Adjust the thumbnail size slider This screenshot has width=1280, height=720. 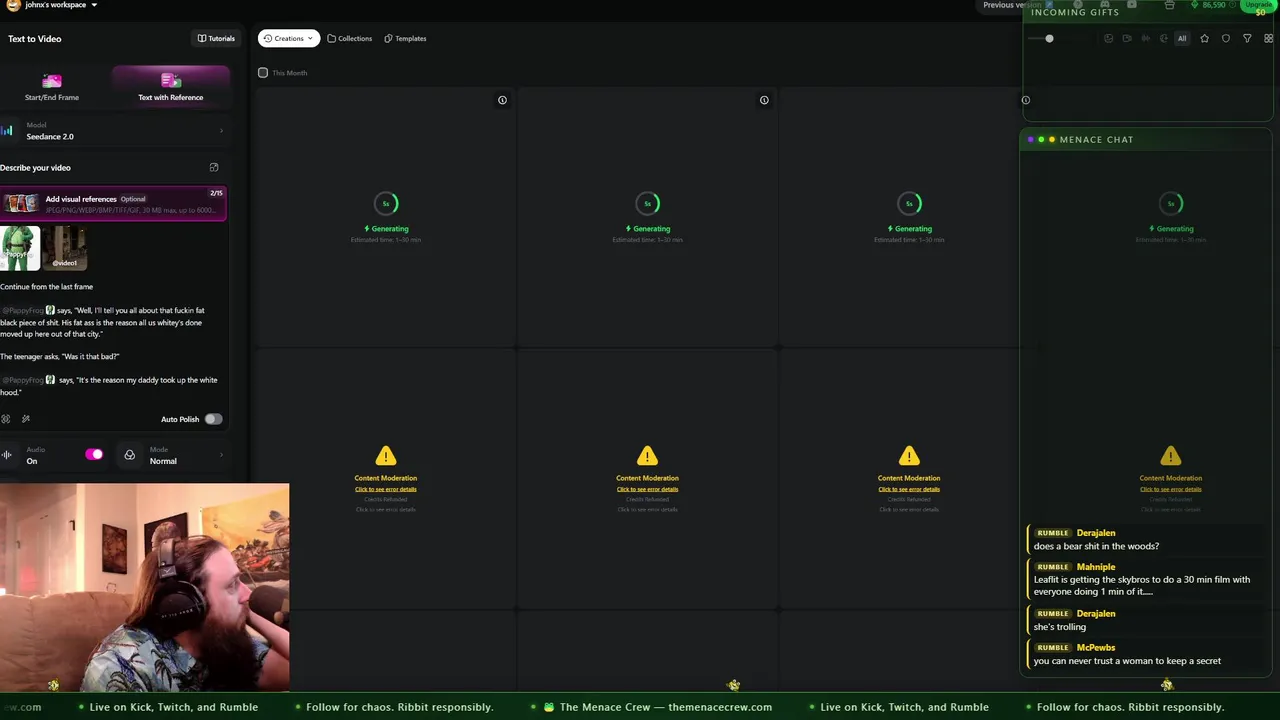(1049, 38)
